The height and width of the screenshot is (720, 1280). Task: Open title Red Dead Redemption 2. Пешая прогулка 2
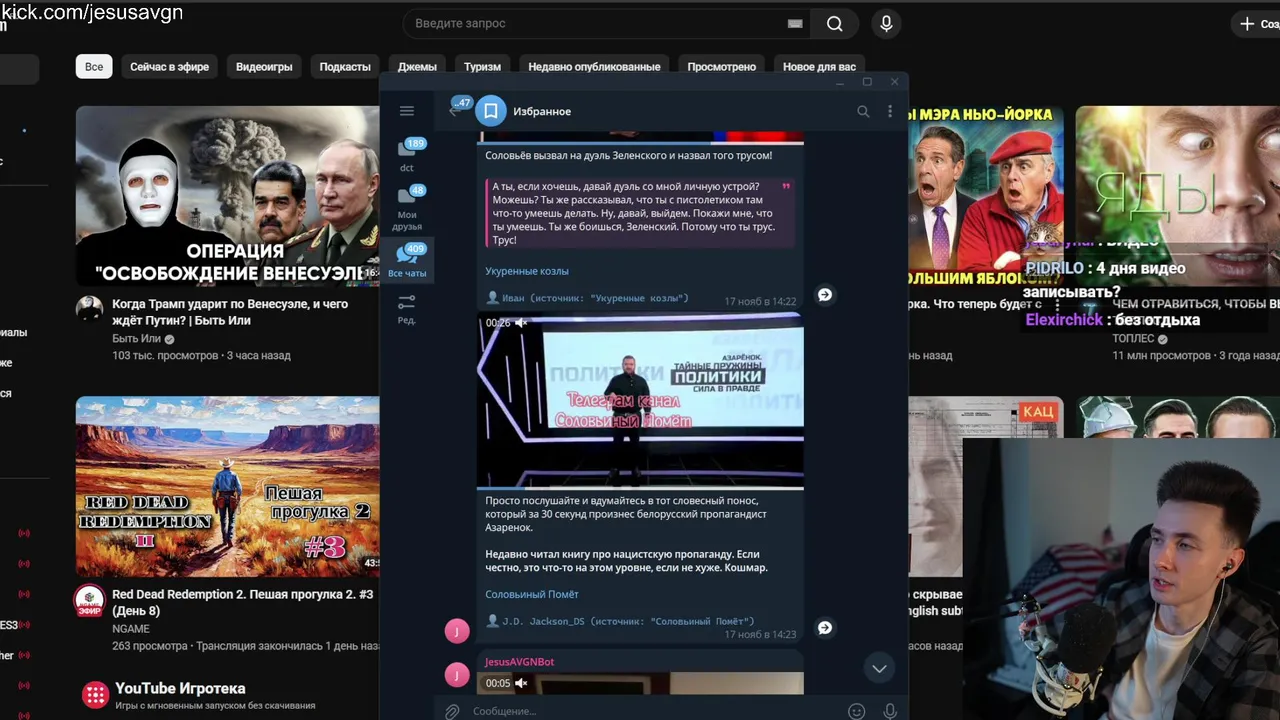coord(242,602)
